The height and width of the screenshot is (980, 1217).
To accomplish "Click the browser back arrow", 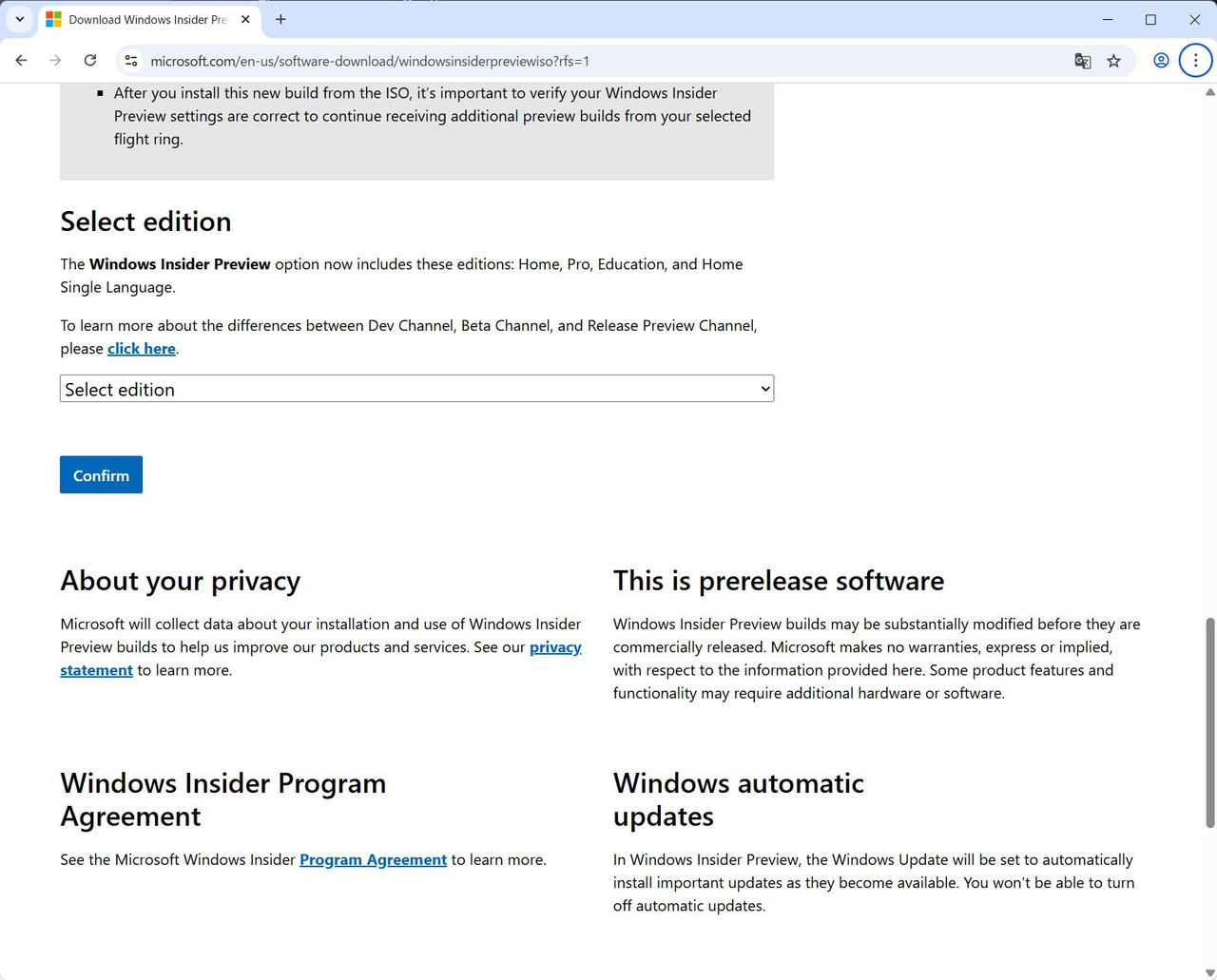I will click(x=21, y=61).
